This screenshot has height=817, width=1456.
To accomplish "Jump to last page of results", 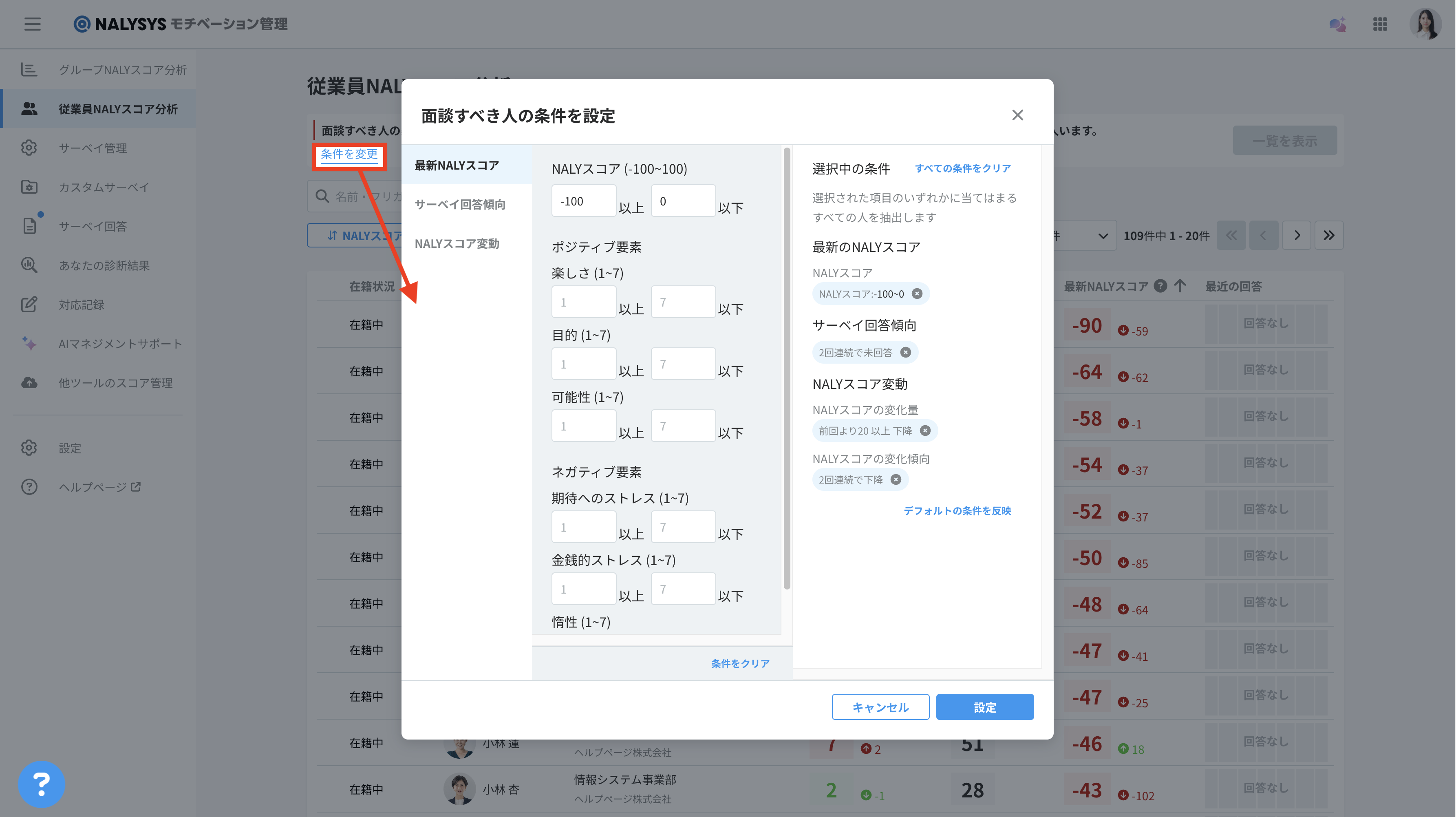I will tap(1329, 235).
